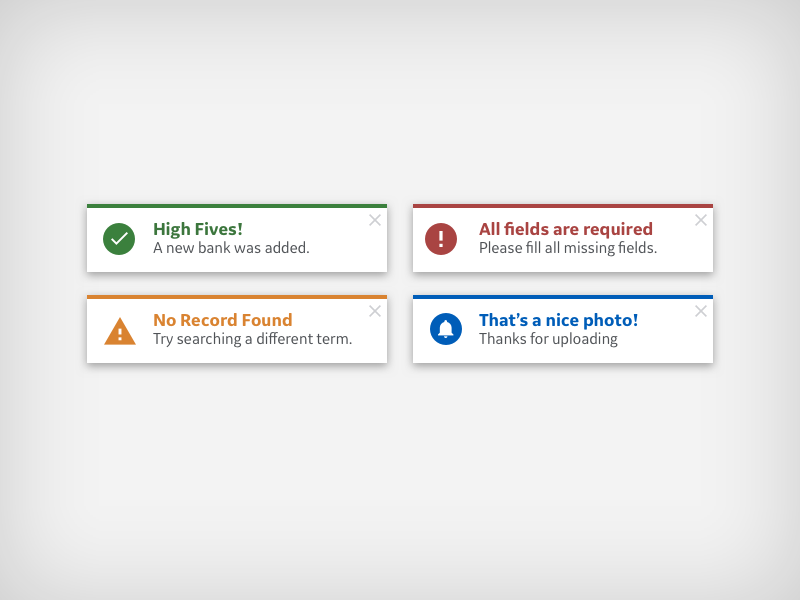Close the That's a nice photo! notification
The height and width of the screenshot is (600, 800).
(701, 311)
